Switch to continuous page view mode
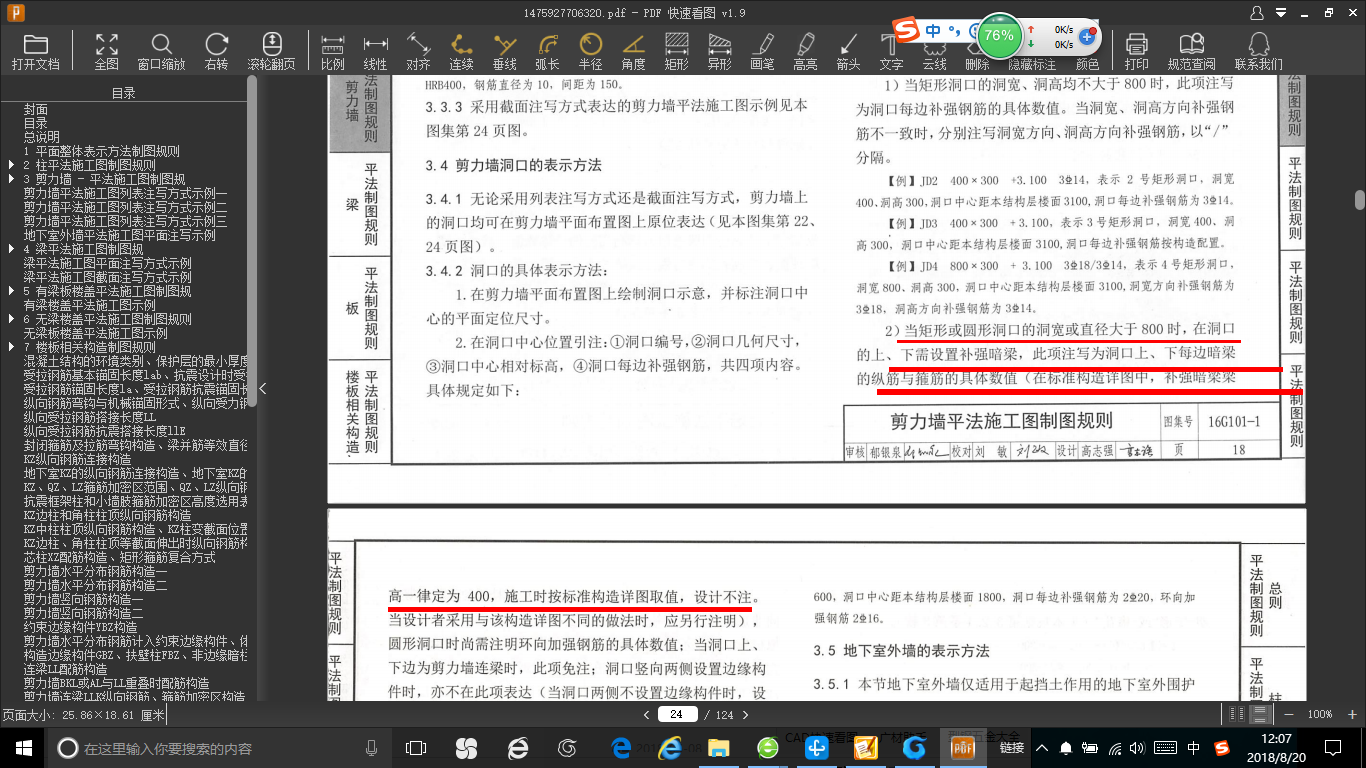This screenshot has width=1366, height=768. (1261, 714)
